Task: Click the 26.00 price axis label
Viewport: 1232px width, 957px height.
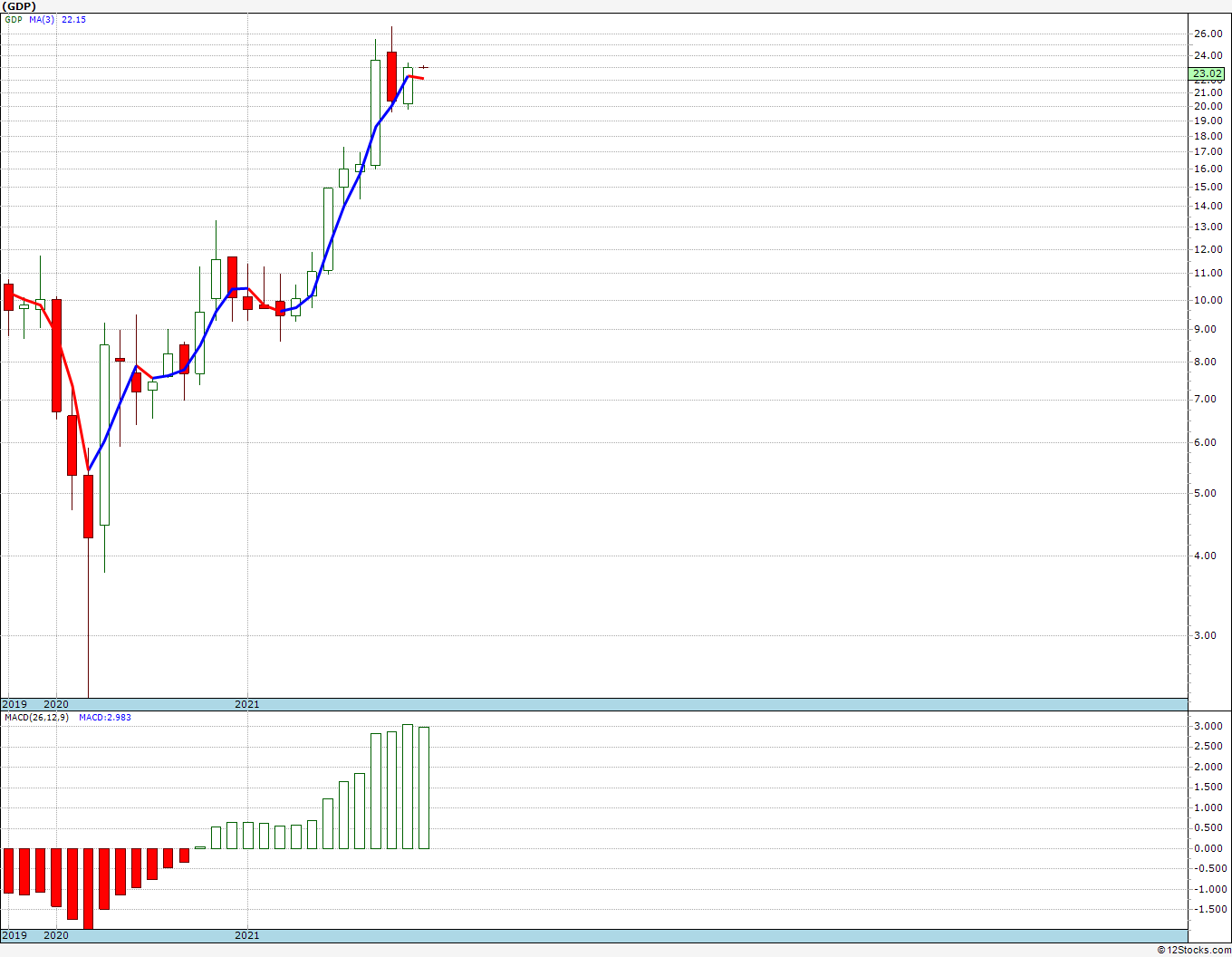Action: pyautogui.click(x=1208, y=34)
